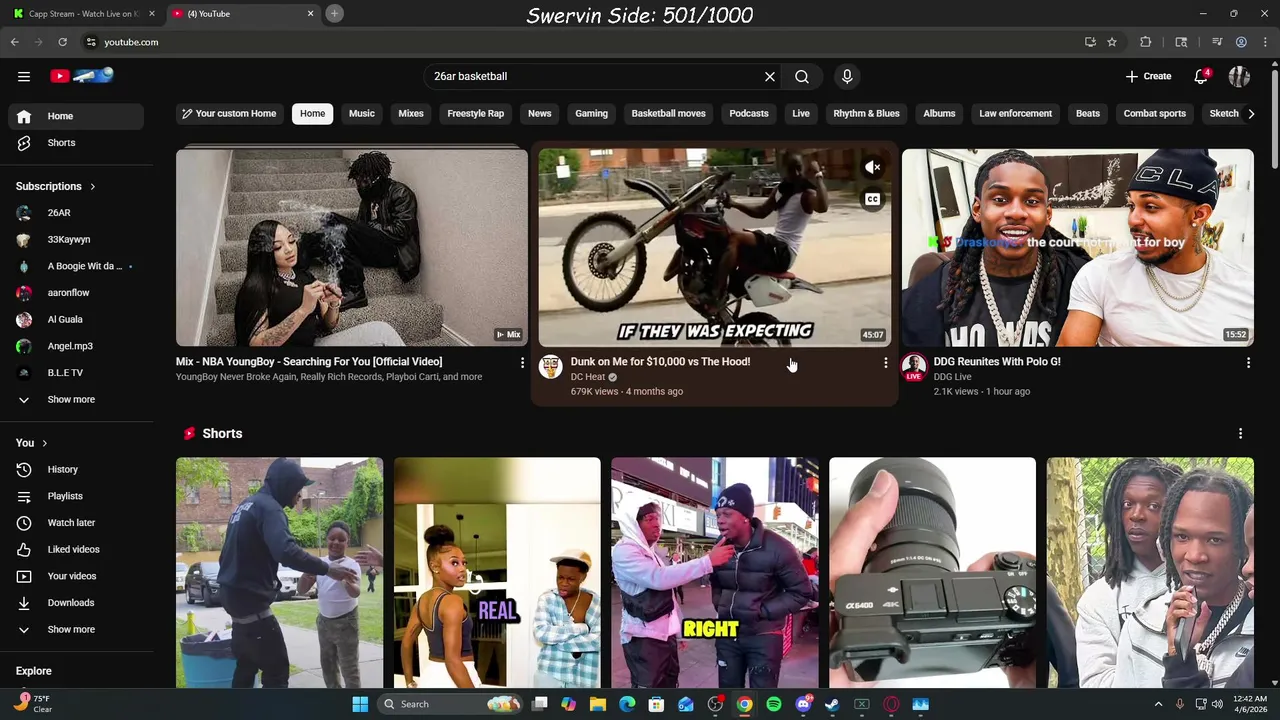Clear the search box text

click(x=770, y=76)
